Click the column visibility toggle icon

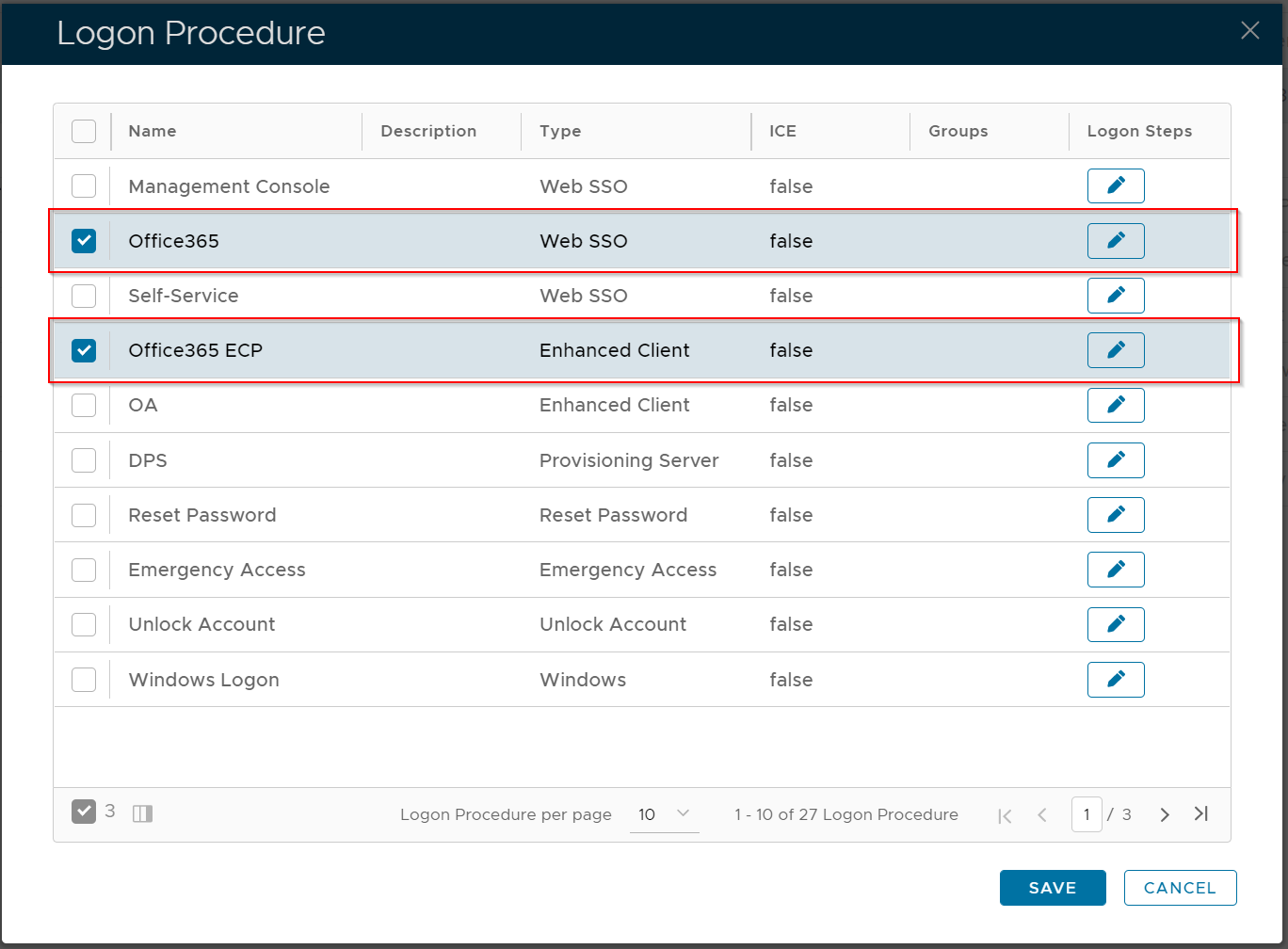142,813
